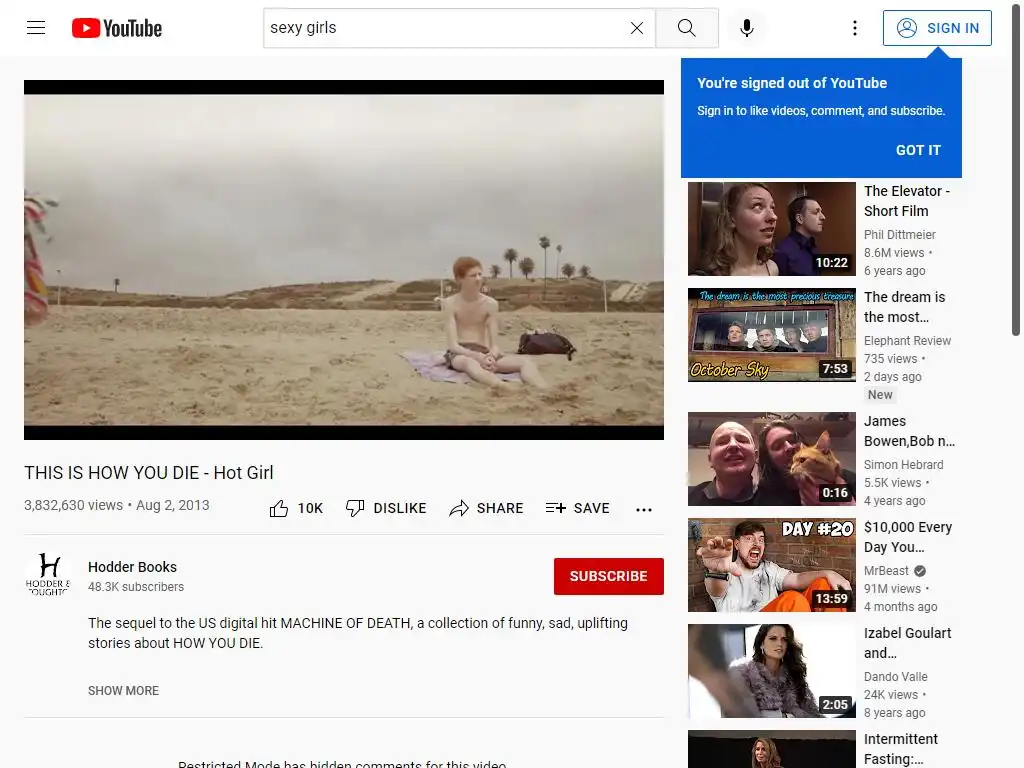
Task: Open October Sky video thumbnail
Action: pos(771,335)
